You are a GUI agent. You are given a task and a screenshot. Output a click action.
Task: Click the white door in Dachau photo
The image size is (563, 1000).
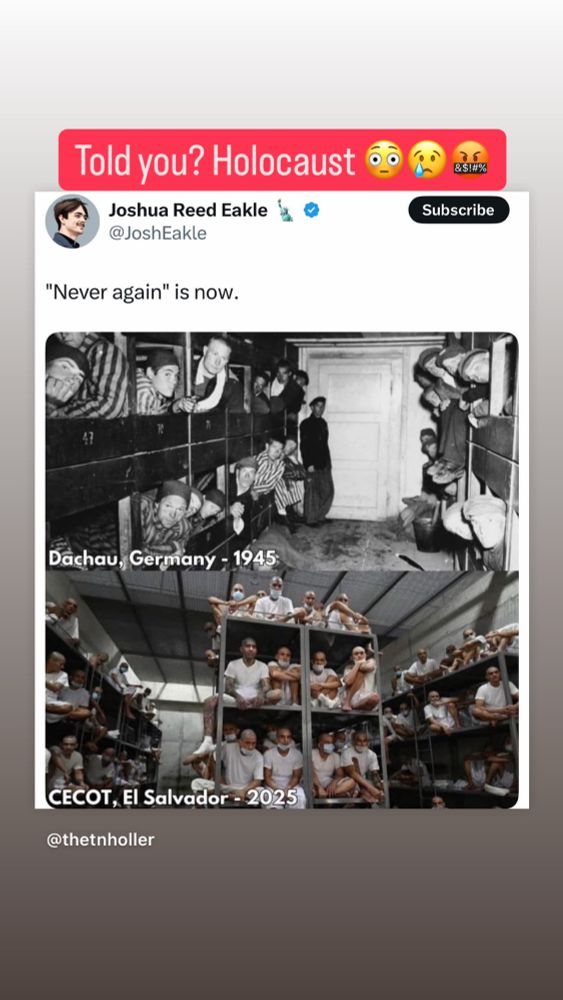(x=362, y=434)
